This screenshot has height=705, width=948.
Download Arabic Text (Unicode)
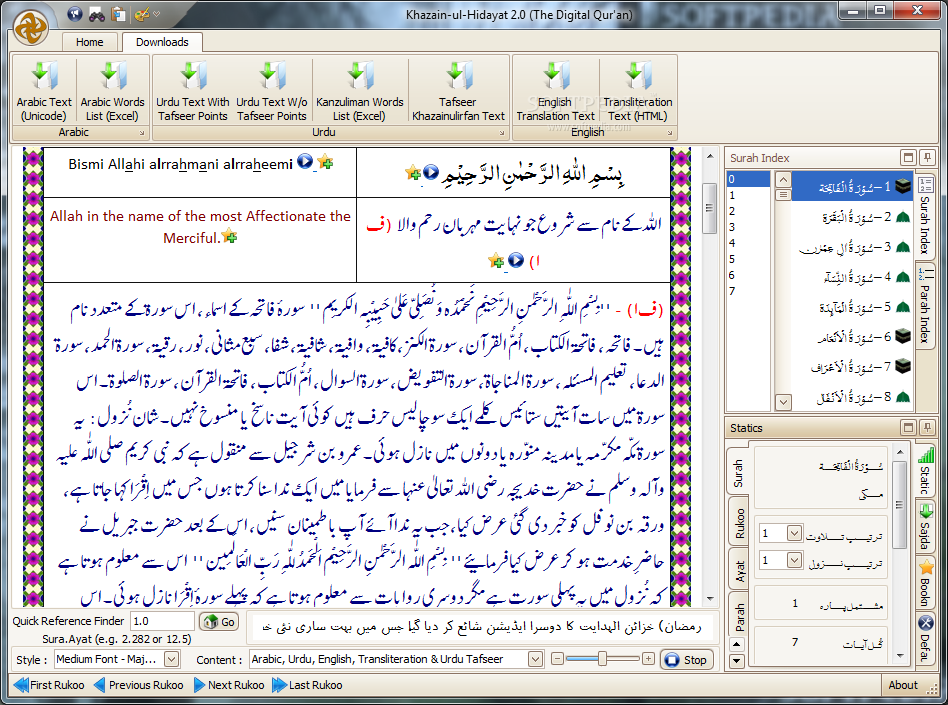pyautogui.click(x=44, y=91)
